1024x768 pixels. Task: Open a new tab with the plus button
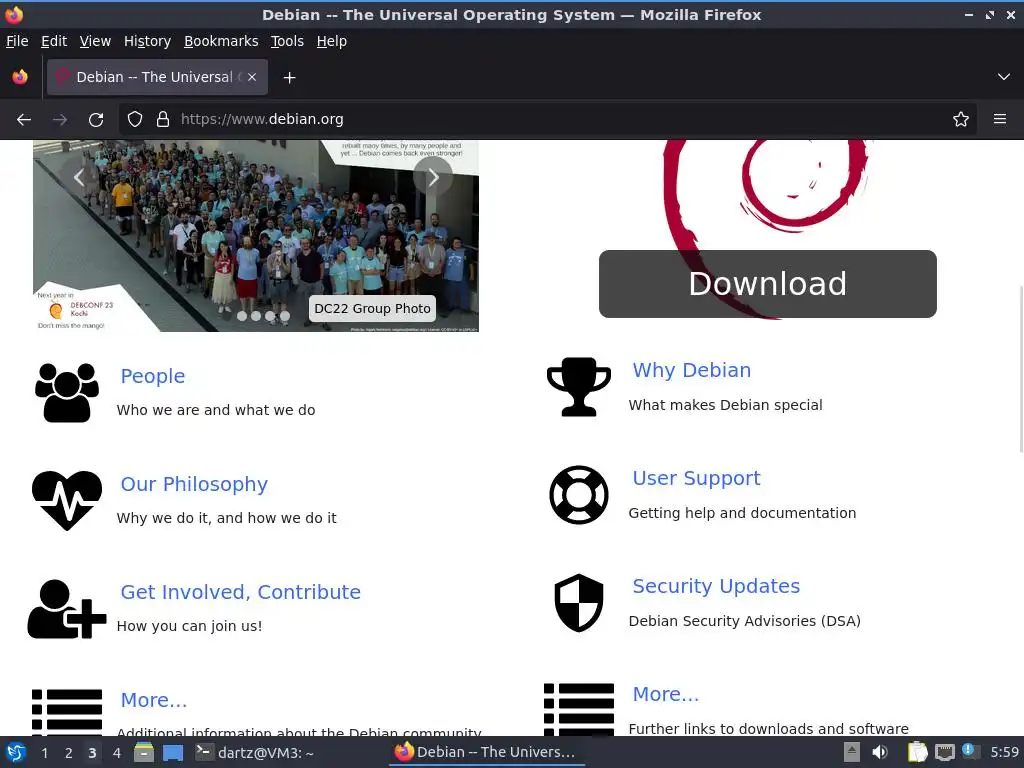(289, 78)
